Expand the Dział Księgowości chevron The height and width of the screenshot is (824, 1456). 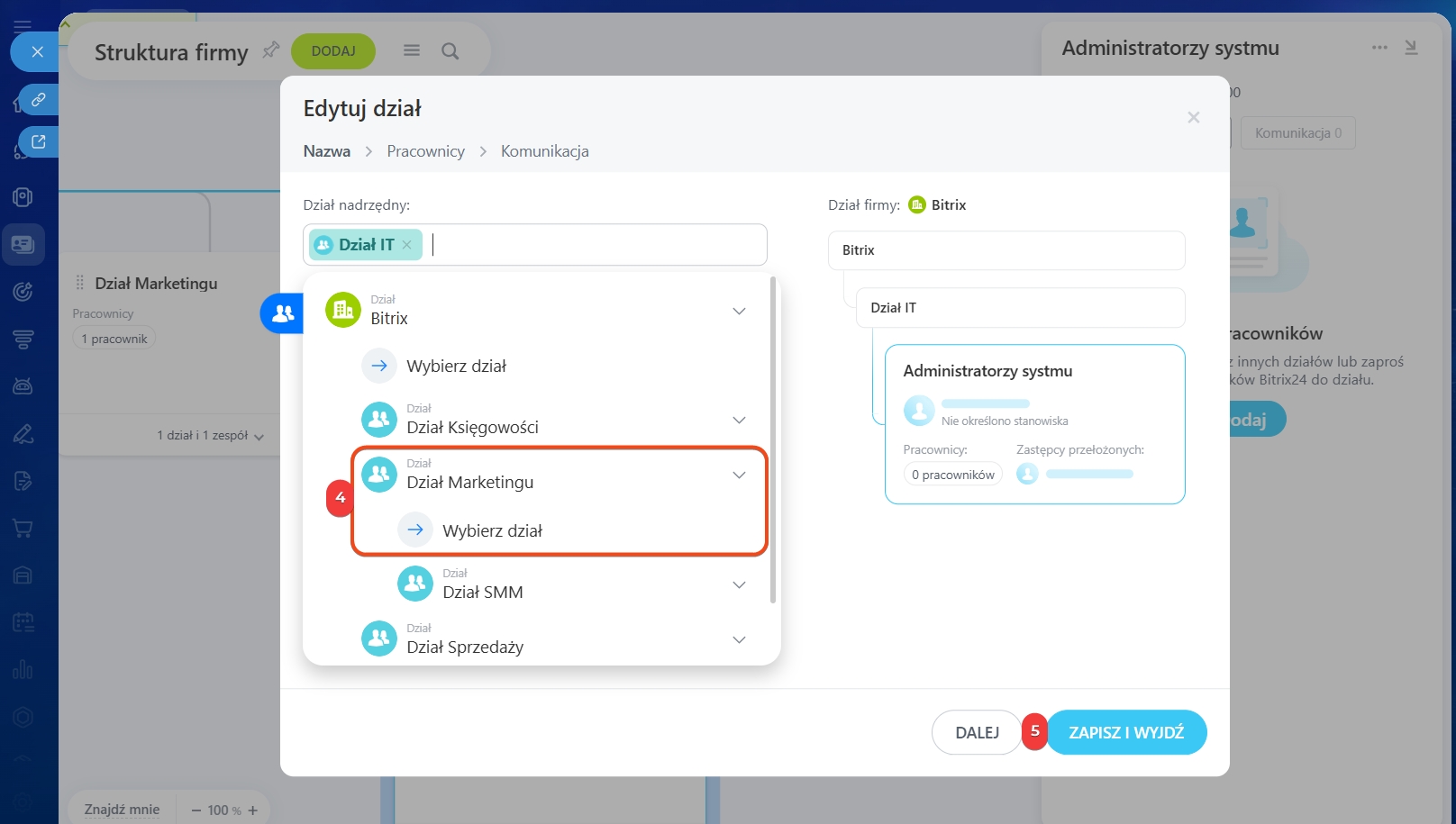click(739, 421)
